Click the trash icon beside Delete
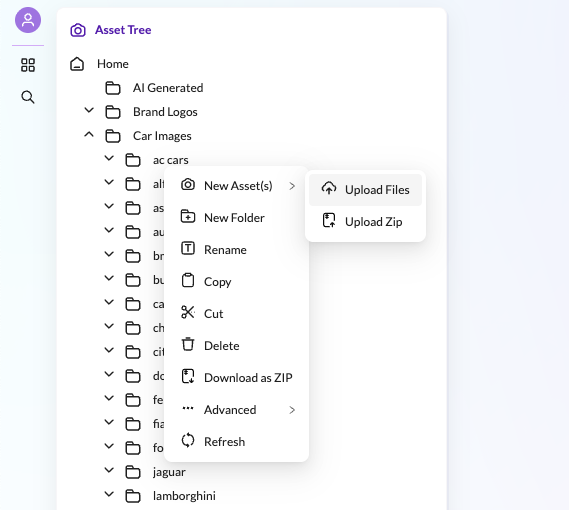Screen dimensions: 569x510 coord(188,344)
